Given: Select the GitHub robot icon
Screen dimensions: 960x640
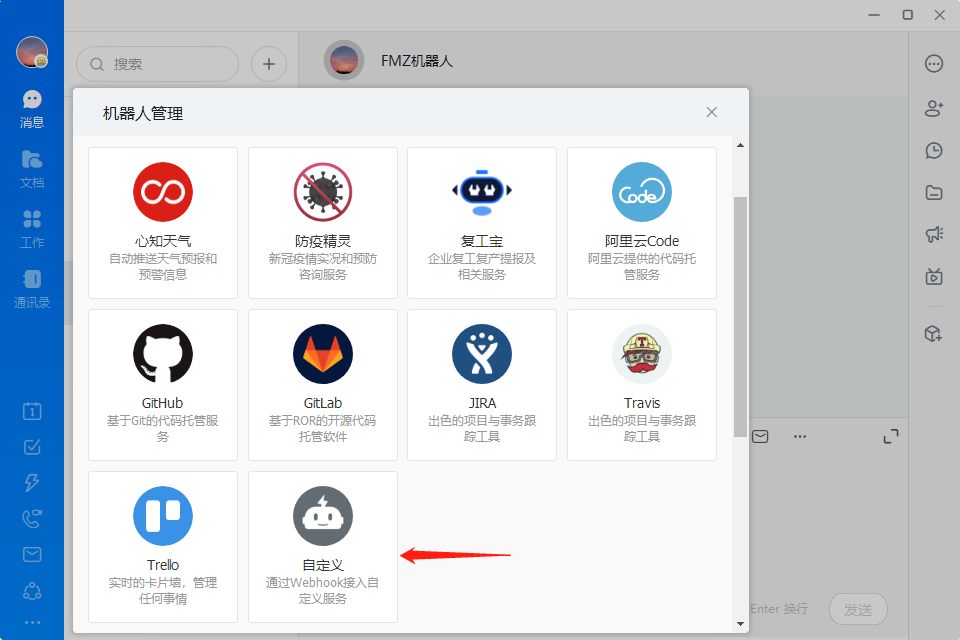Looking at the screenshot, I should pyautogui.click(x=163, y=354).
